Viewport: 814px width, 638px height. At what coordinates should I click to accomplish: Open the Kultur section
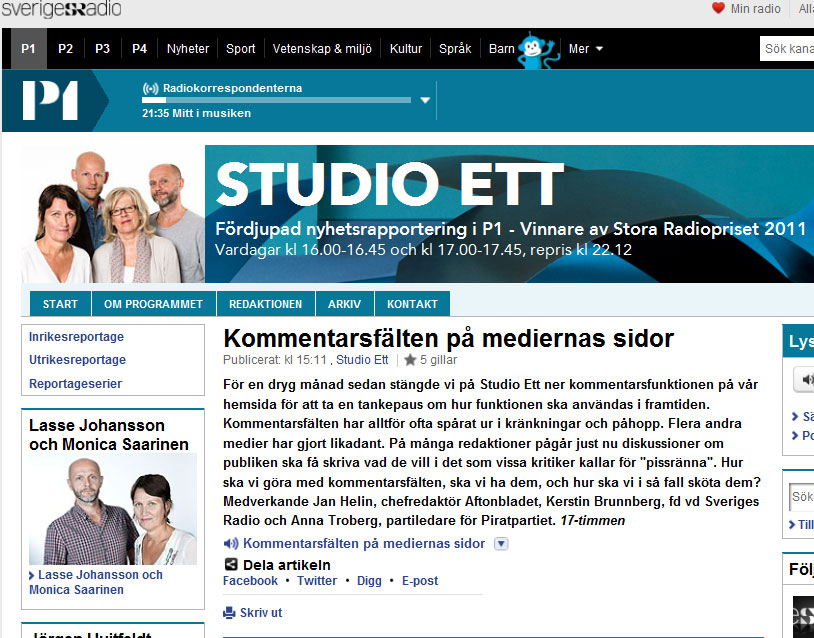click(406, 49)
